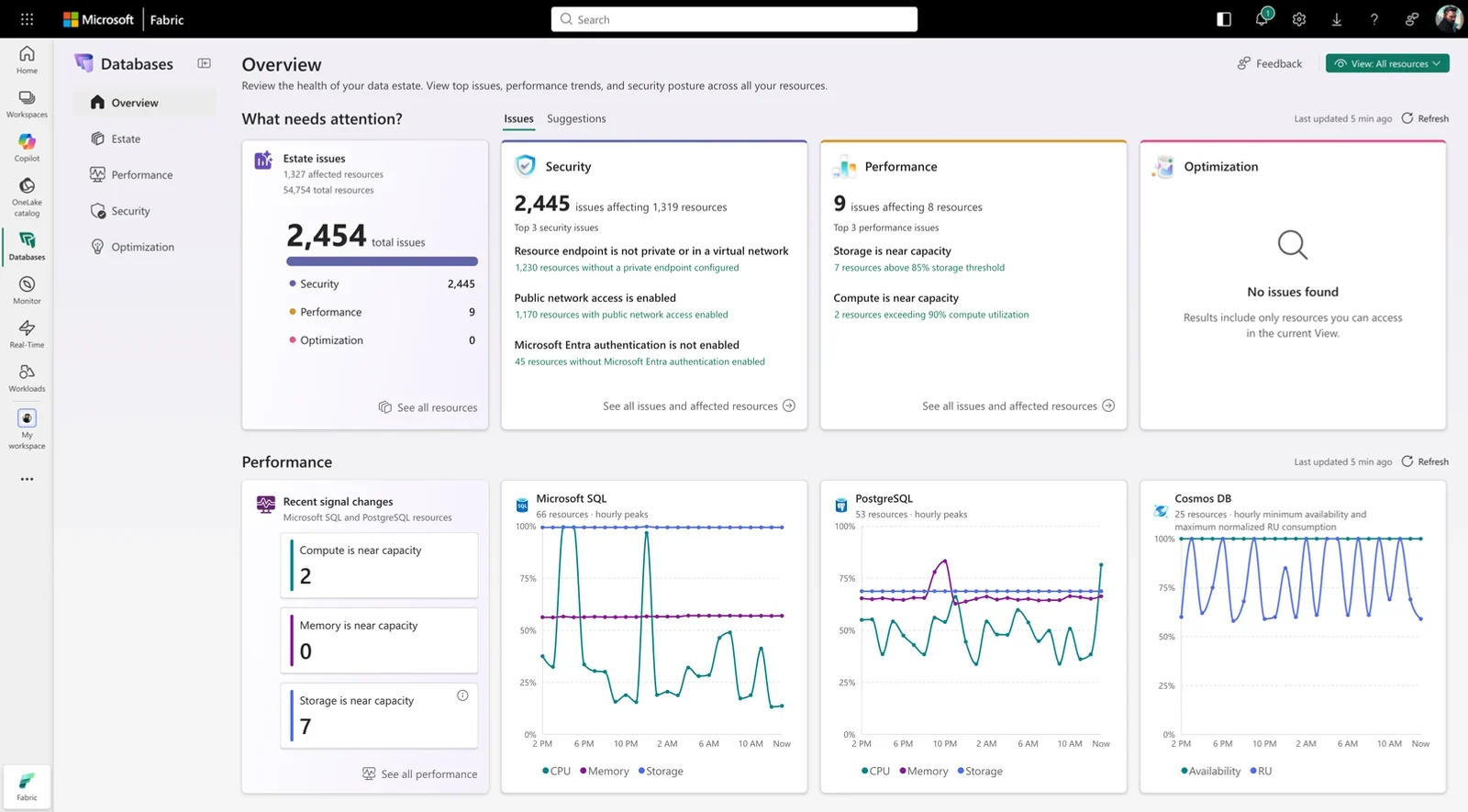Open 1,230 resources without private endpoint link
The height and width of the screenshot is (812, 1468).
[627, 268]
